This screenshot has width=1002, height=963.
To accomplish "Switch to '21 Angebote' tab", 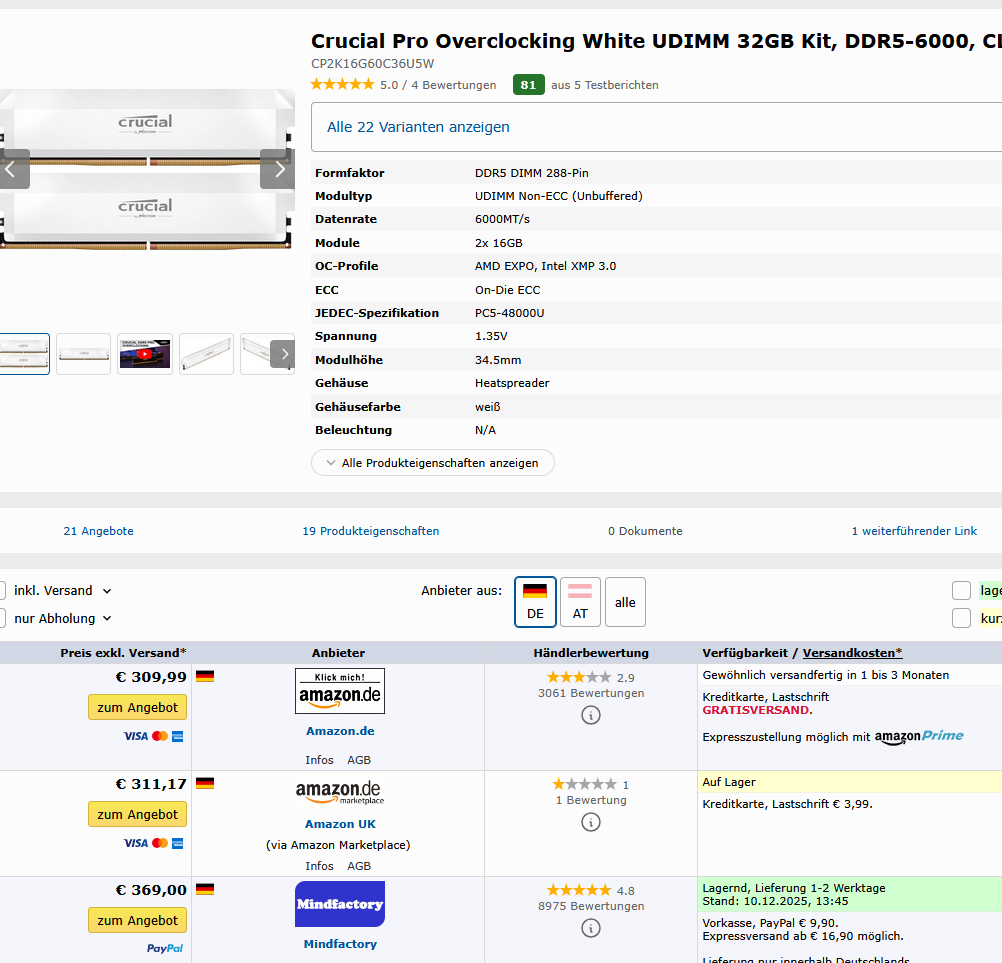I will pos(98,531).
